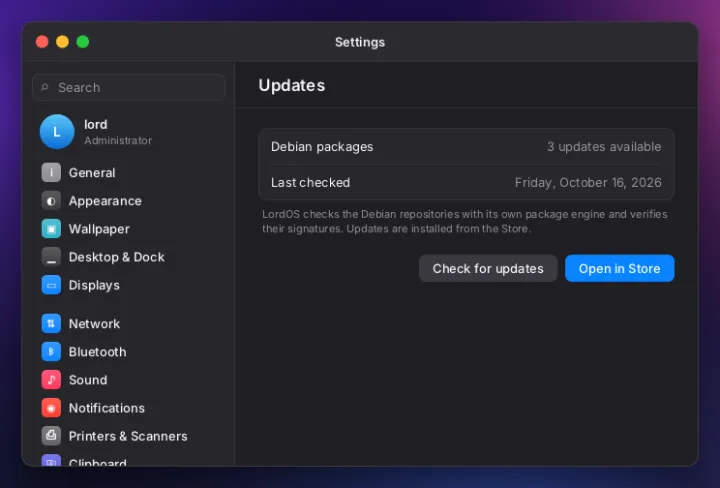Image resolution: width=720 pixels, height=488 pixels.
Task: Close the Settings window
Action: point(42,42)
